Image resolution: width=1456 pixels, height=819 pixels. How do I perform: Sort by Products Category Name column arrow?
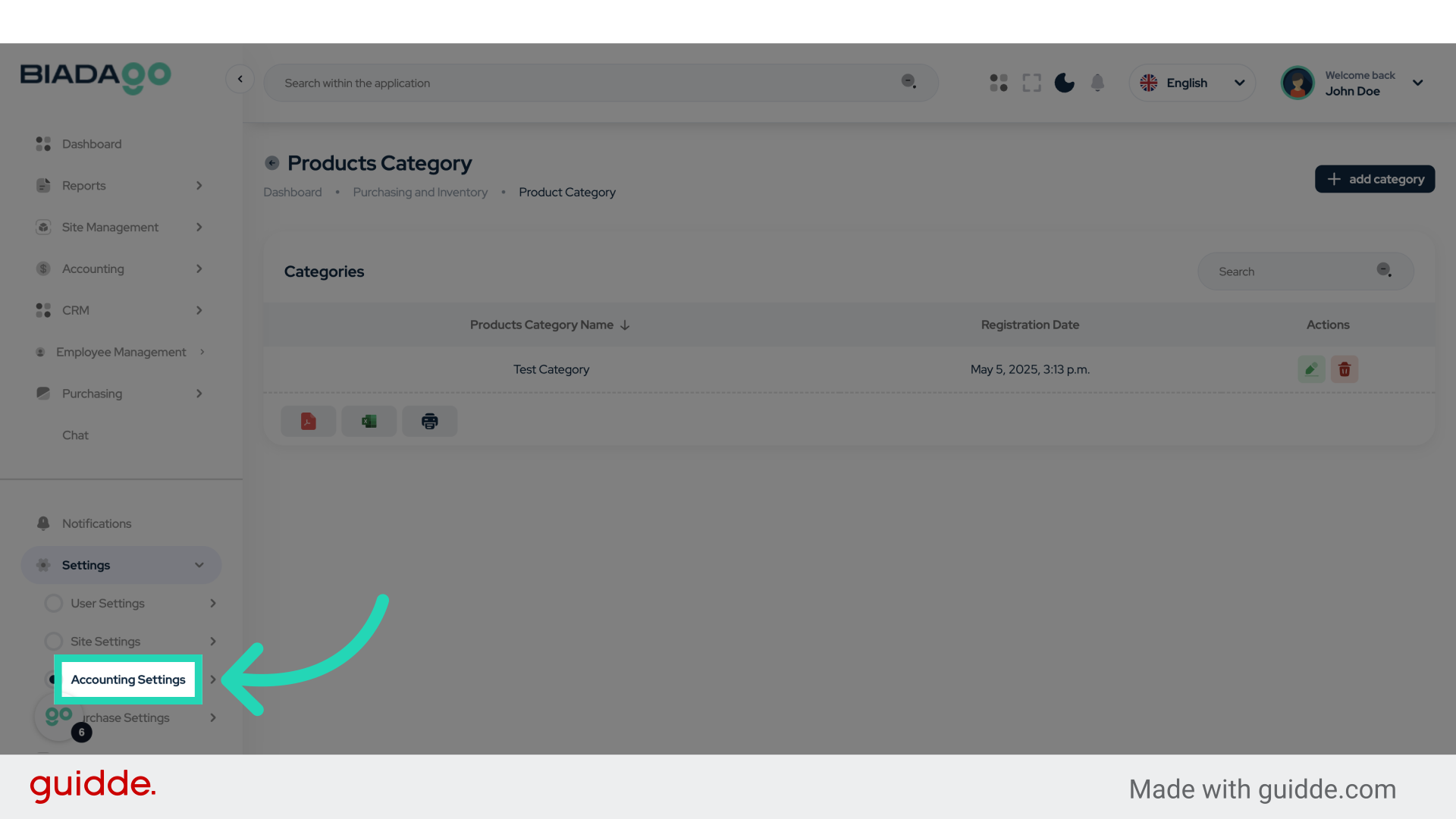pyautogui.click(x=625, y=325)
